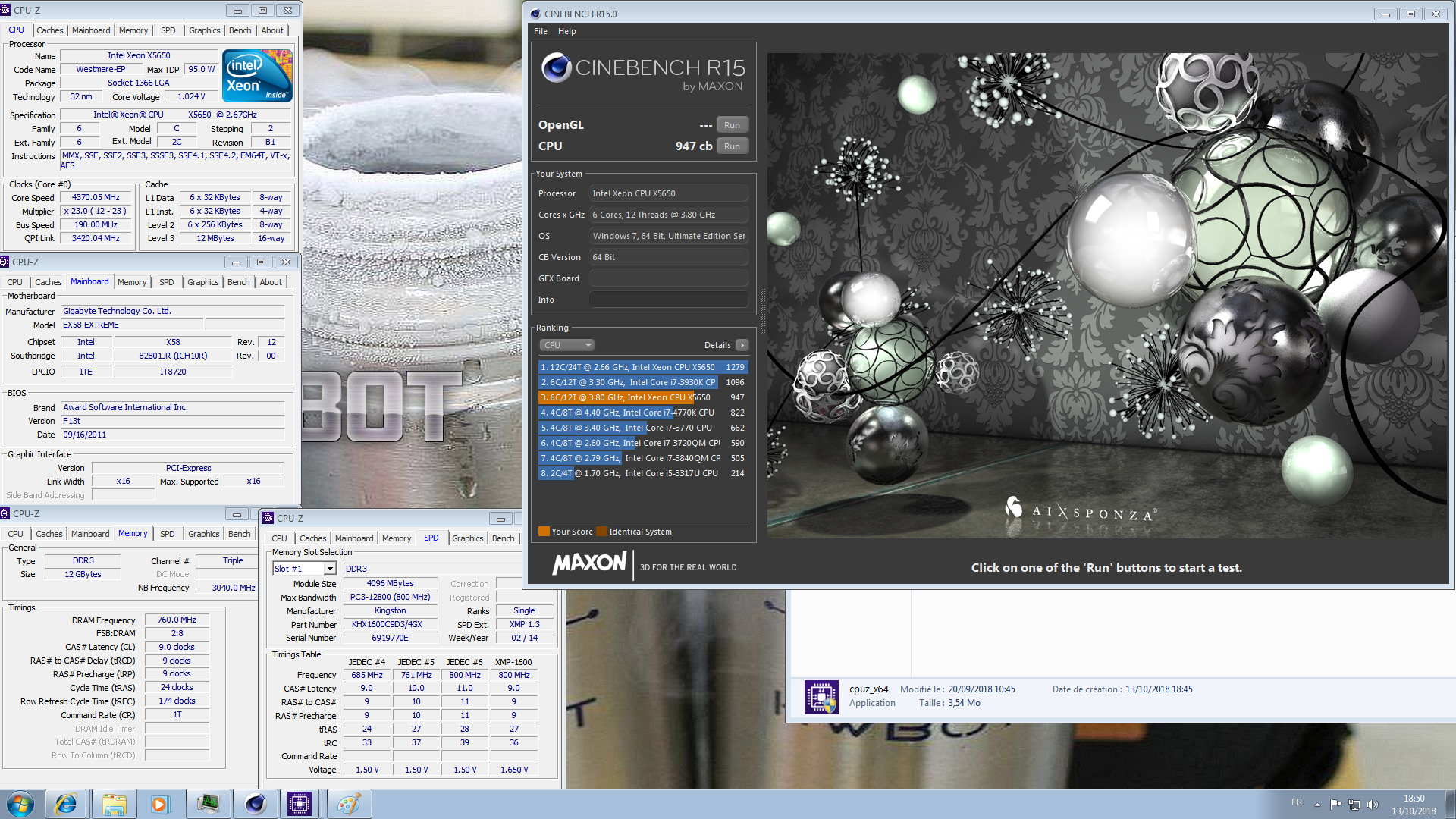This screenshot has width=1456, height=819.
Task: Open the Windows Start menu
Action: click(x=20, y=804)
